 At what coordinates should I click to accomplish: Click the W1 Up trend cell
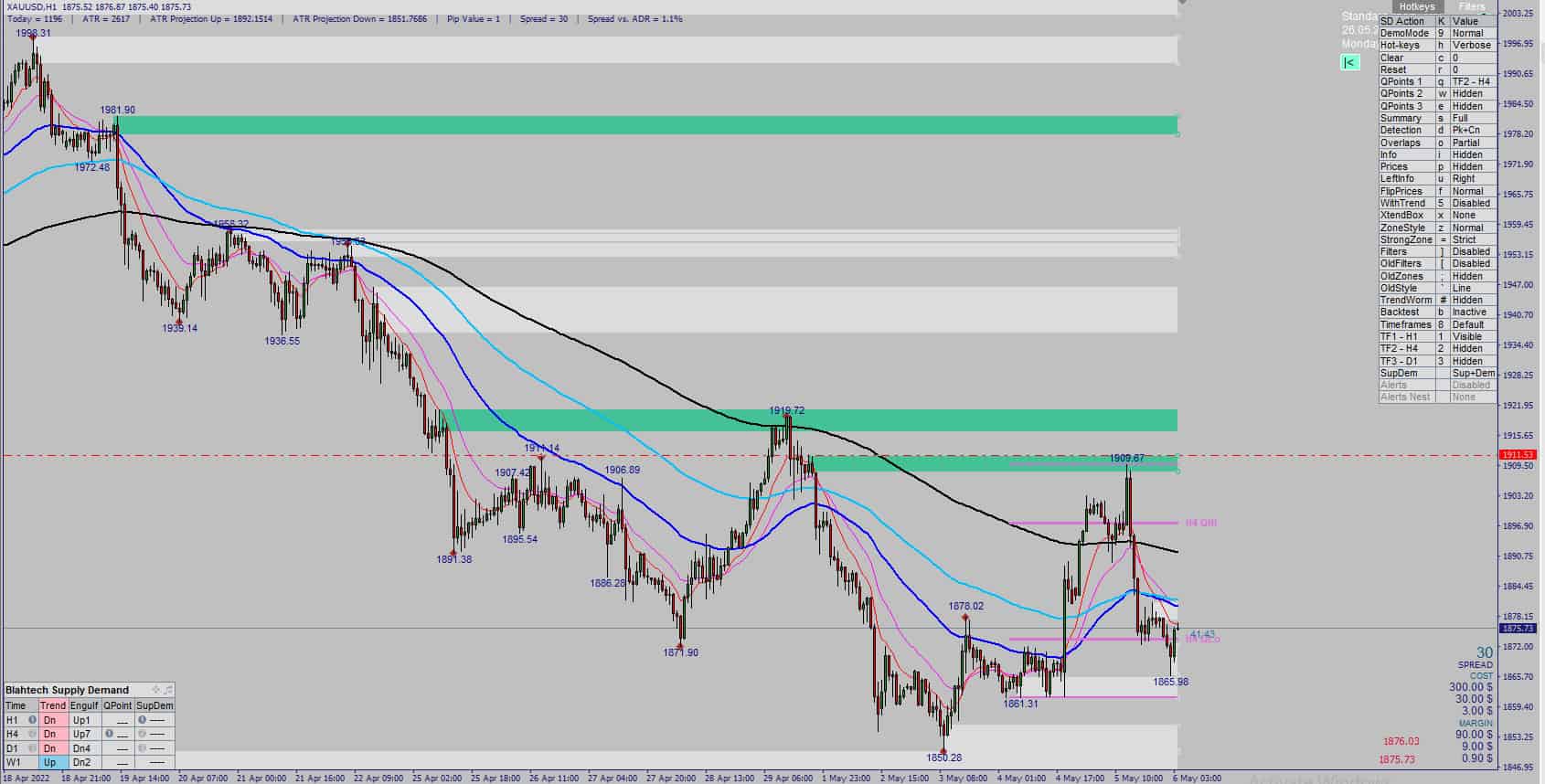(x=52, y=762)
